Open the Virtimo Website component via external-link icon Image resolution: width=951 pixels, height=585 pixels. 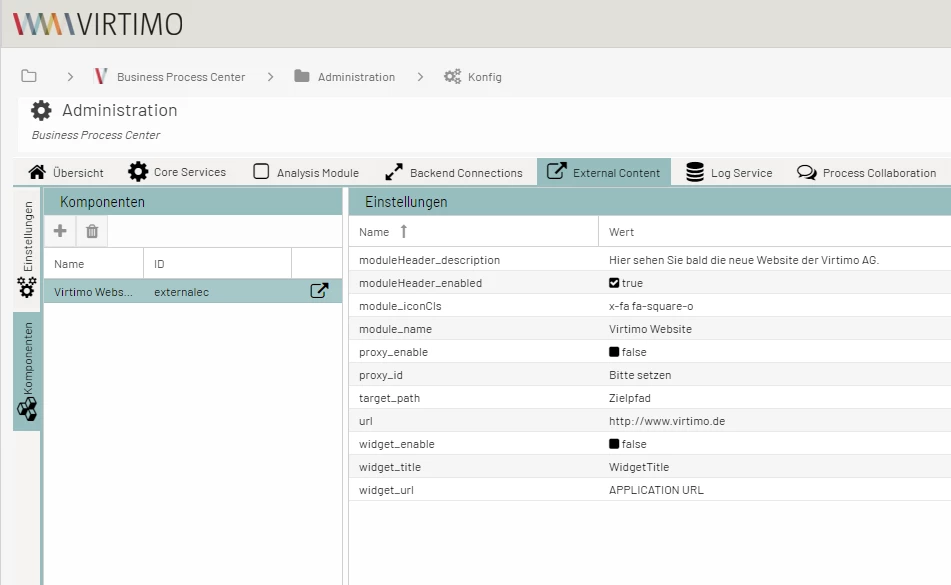318,291
